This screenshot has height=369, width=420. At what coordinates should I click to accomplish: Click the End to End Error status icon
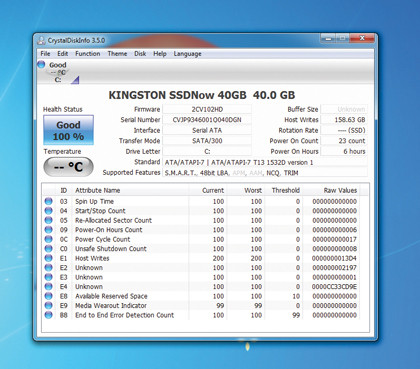click(49, 315)
